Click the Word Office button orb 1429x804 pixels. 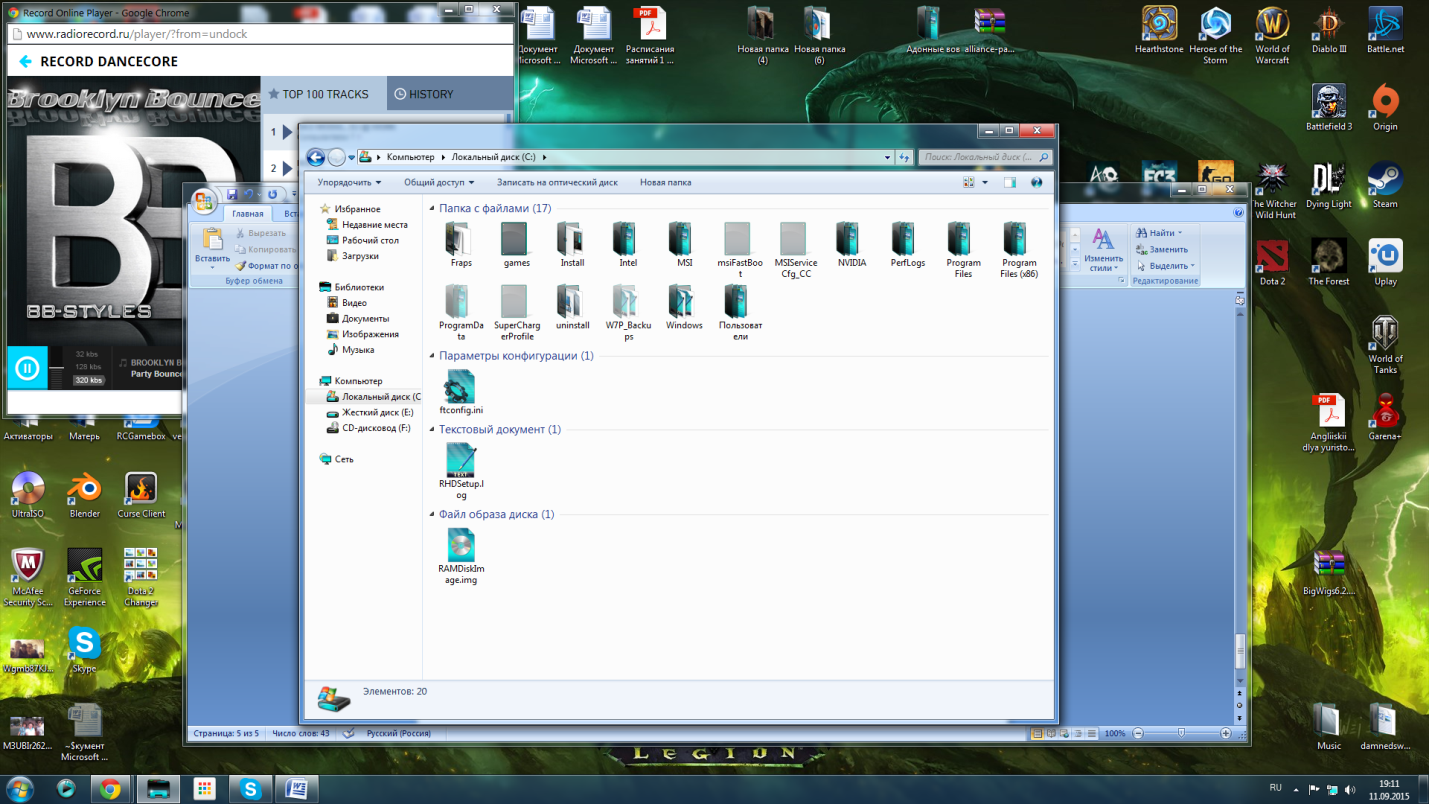click(x=204, y=201)
